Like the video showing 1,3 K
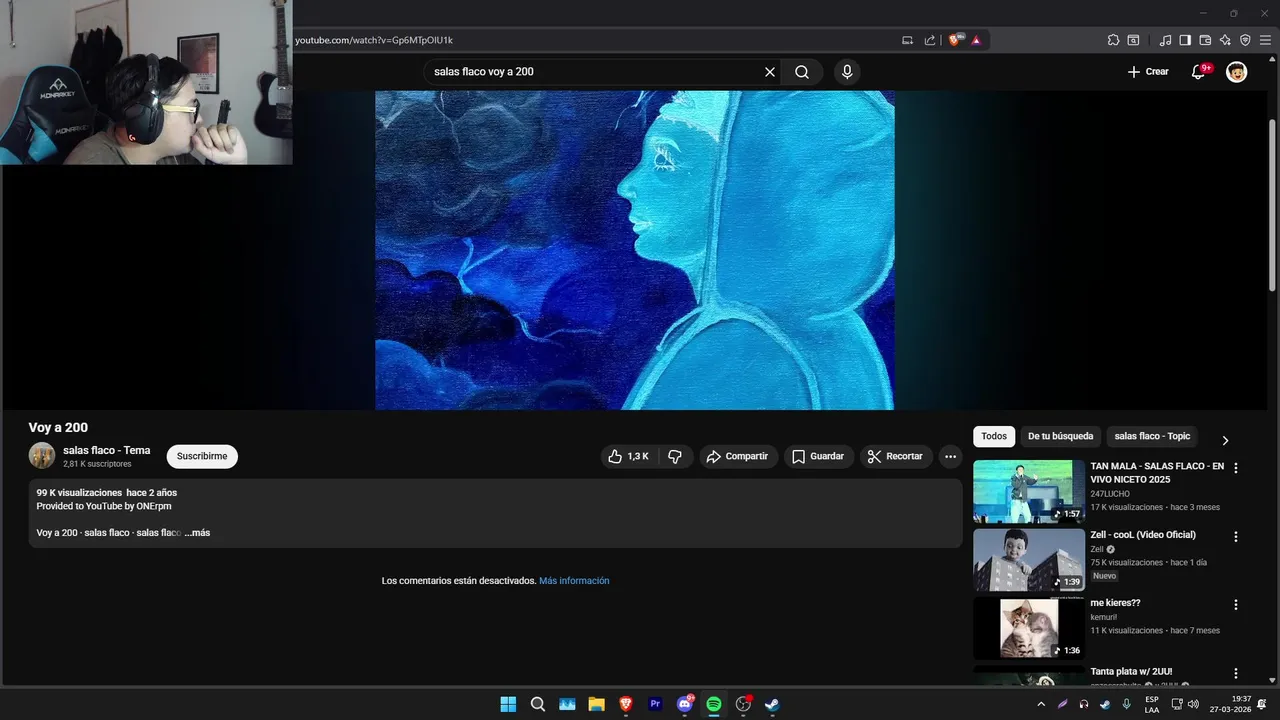Image resolution: width=1280 pixels, height=720 pixels. 628,456
